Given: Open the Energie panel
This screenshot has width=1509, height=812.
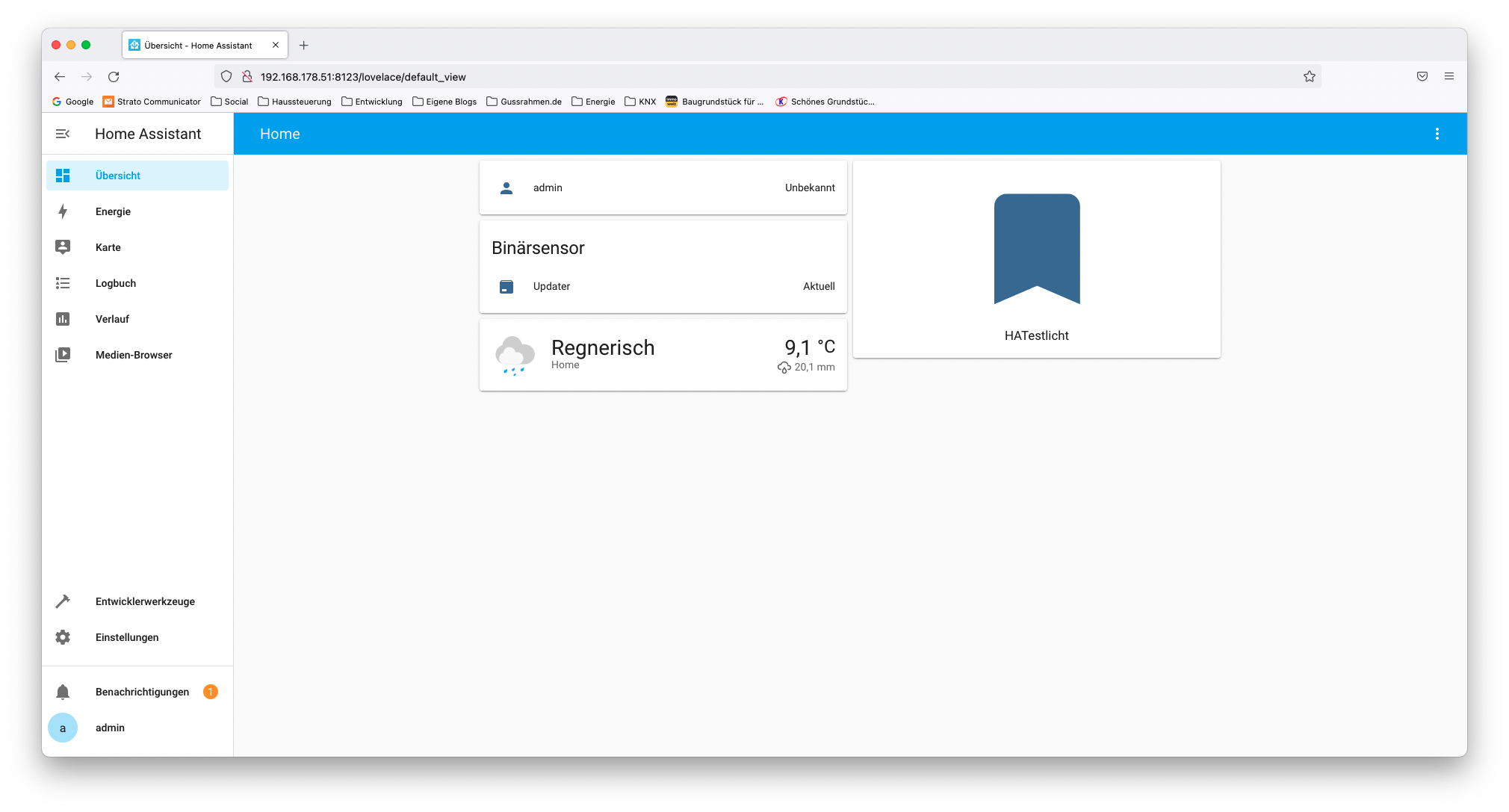Looking at the screenshot, I should pyautogui.click(x=111, y=211).
